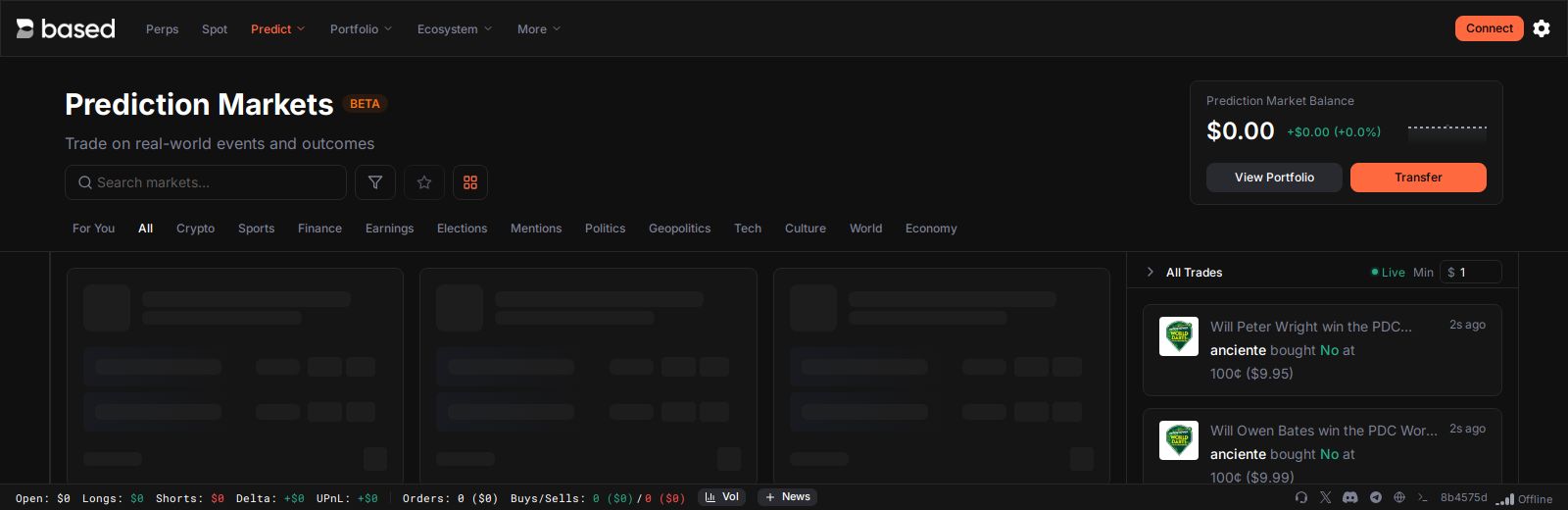The image size is (1568, 510).
Task: Open the terminal console icon
Action: point(1423,497)
